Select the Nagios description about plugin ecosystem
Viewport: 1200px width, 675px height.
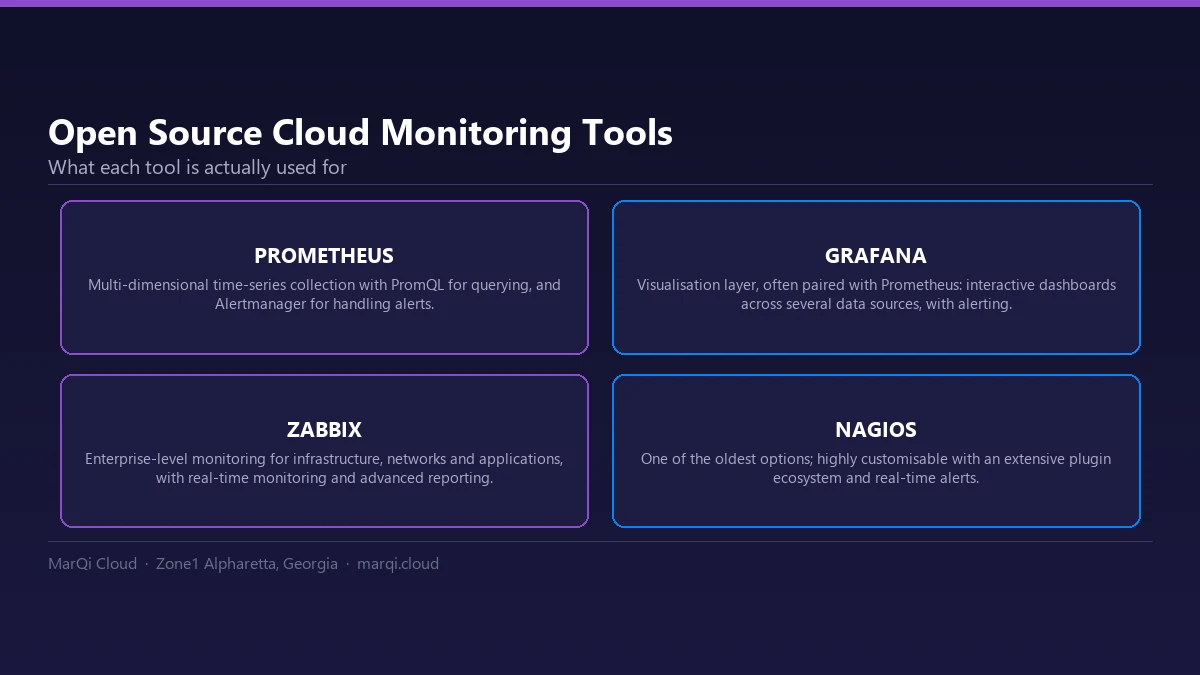(876, 468)
